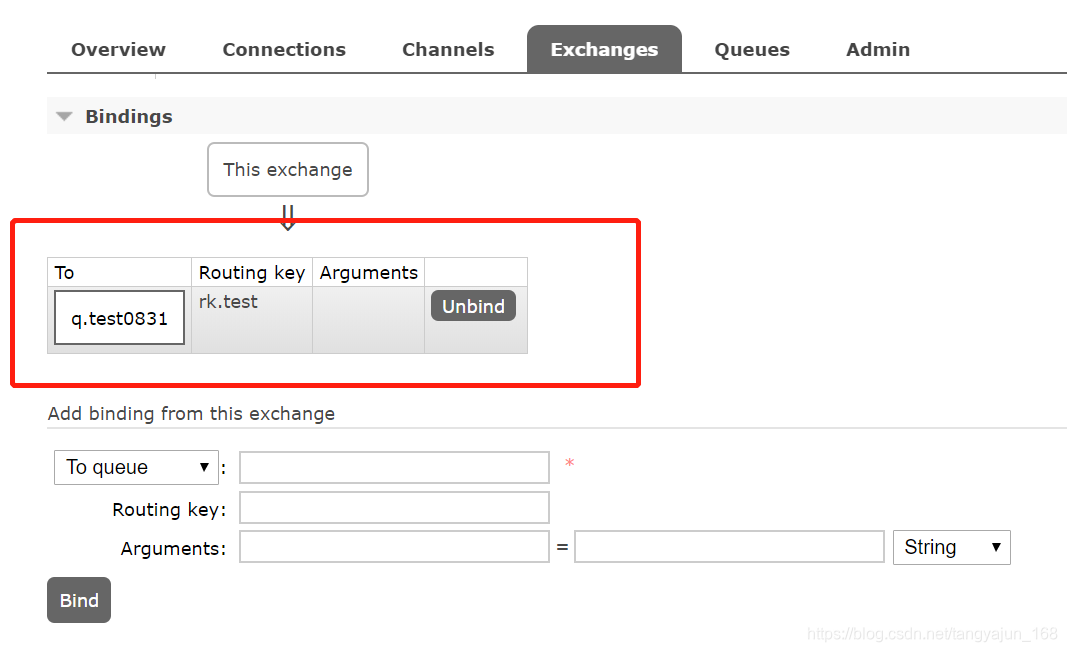Focus the Routing key input field
1067x652 pixels.
(394, 508)
